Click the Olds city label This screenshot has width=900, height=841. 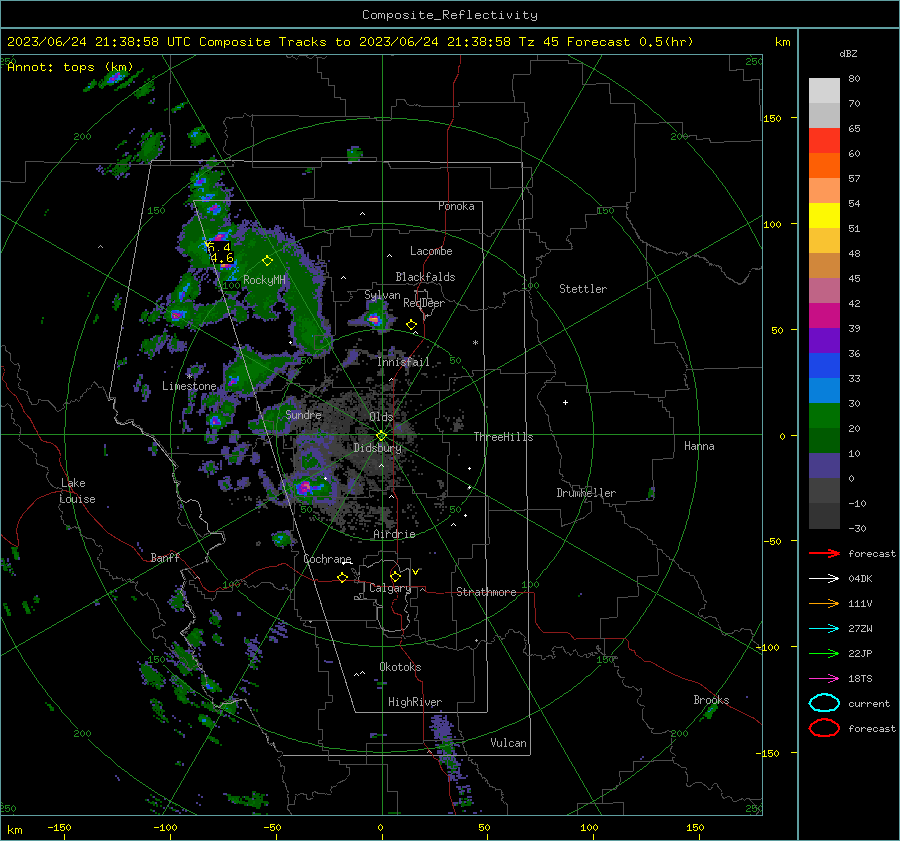pyautogui.click(x=381, y=417)
